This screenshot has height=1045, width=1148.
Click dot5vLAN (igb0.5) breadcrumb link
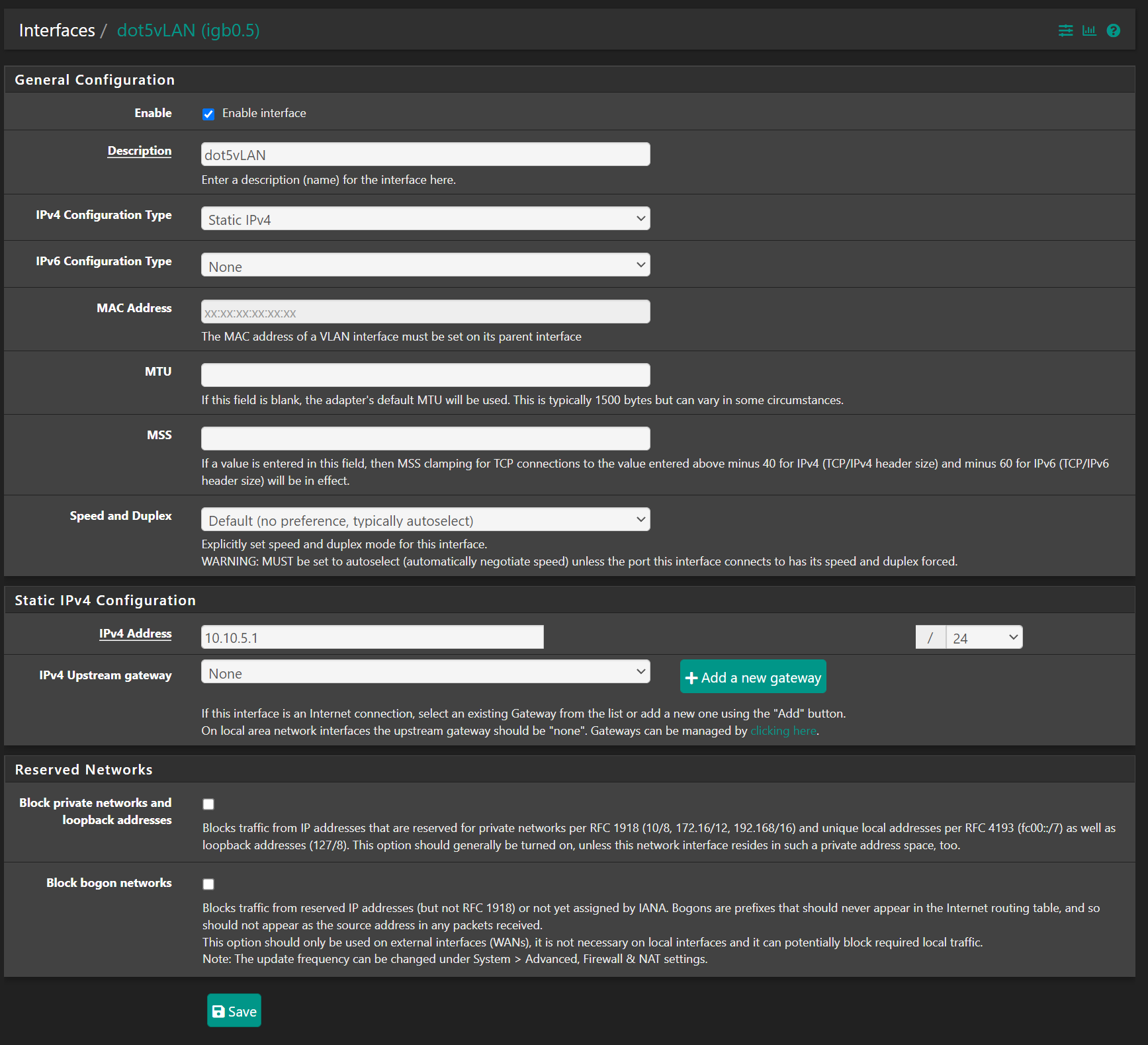pos(189,30)
